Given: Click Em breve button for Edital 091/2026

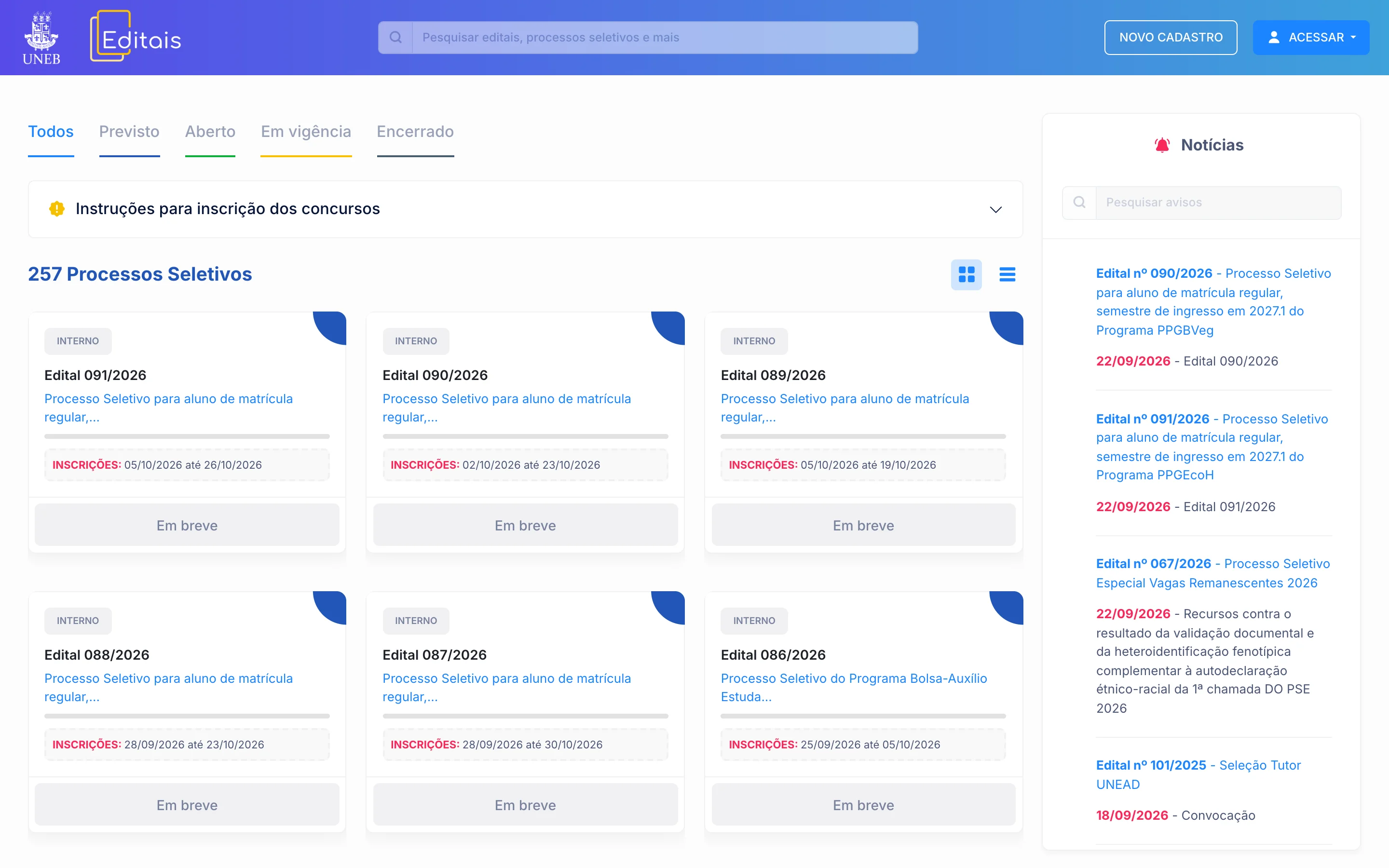Looking at the screenshot, I should [187, 525].
